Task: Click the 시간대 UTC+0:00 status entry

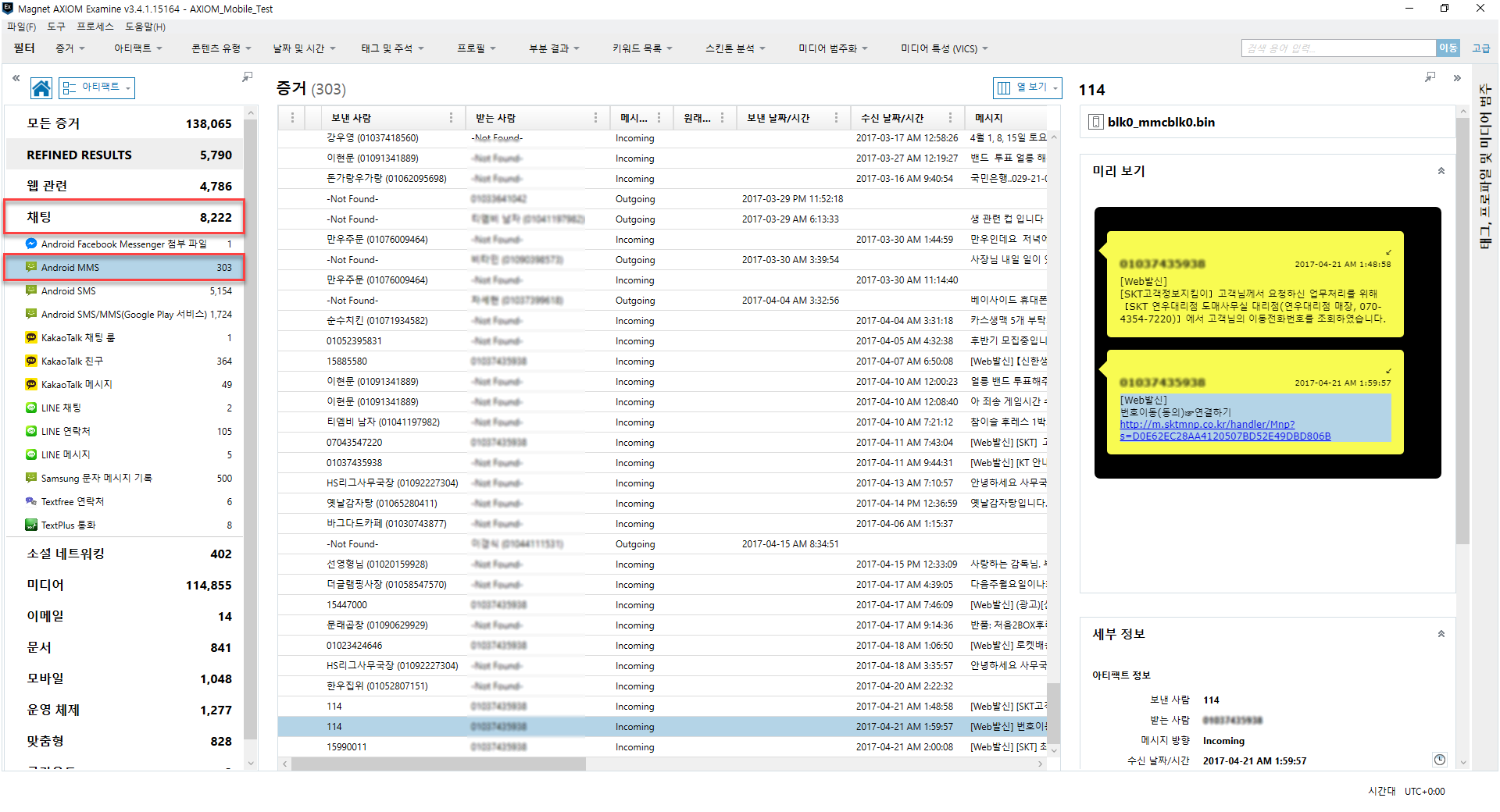Action: (x=1406, y=791)
